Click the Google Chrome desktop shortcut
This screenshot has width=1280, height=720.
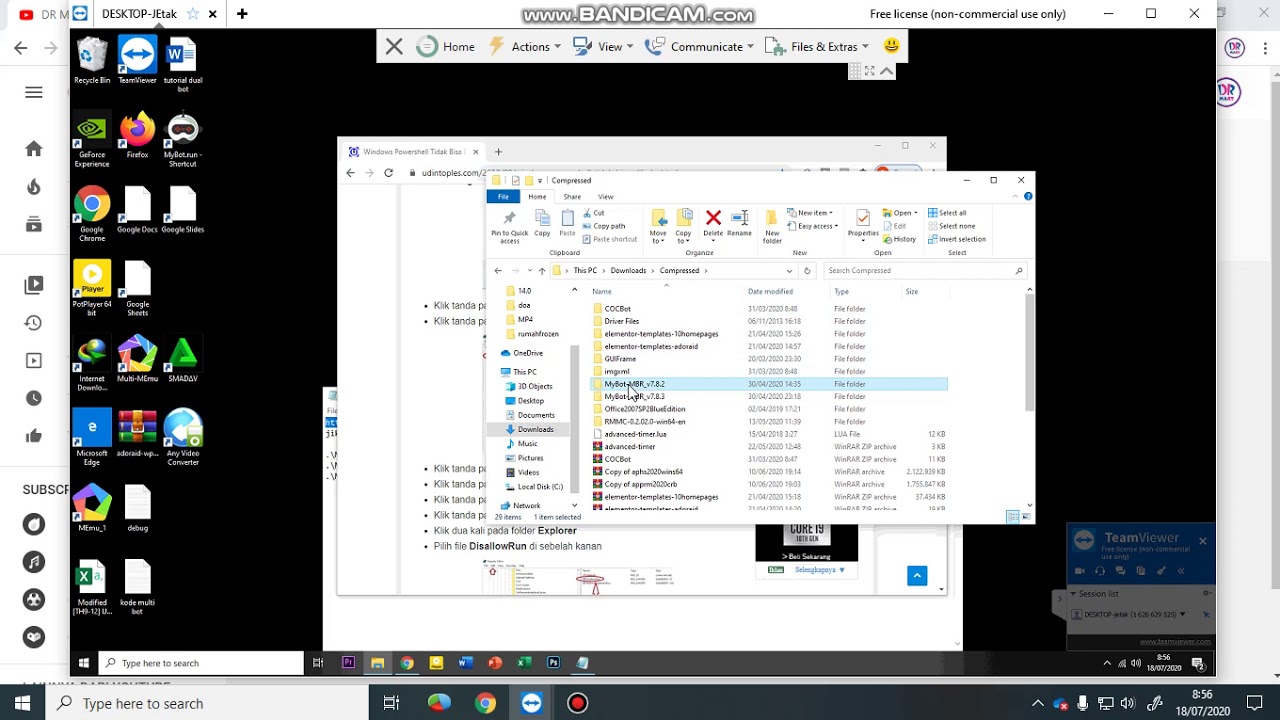(92, 214)
